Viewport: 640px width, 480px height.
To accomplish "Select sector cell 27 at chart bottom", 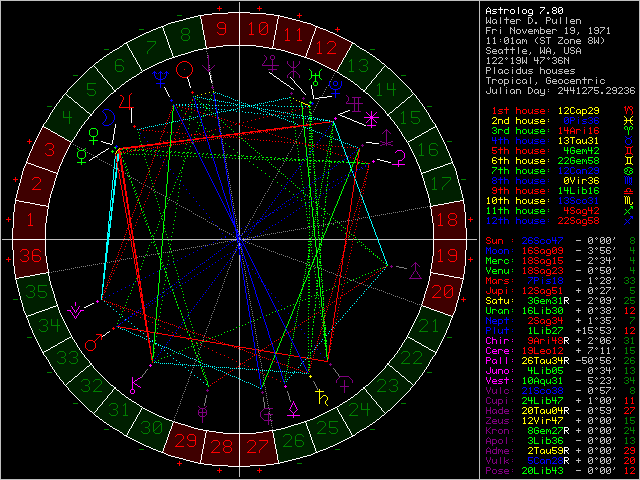I will pyautogui.click(x=257, y=447).
